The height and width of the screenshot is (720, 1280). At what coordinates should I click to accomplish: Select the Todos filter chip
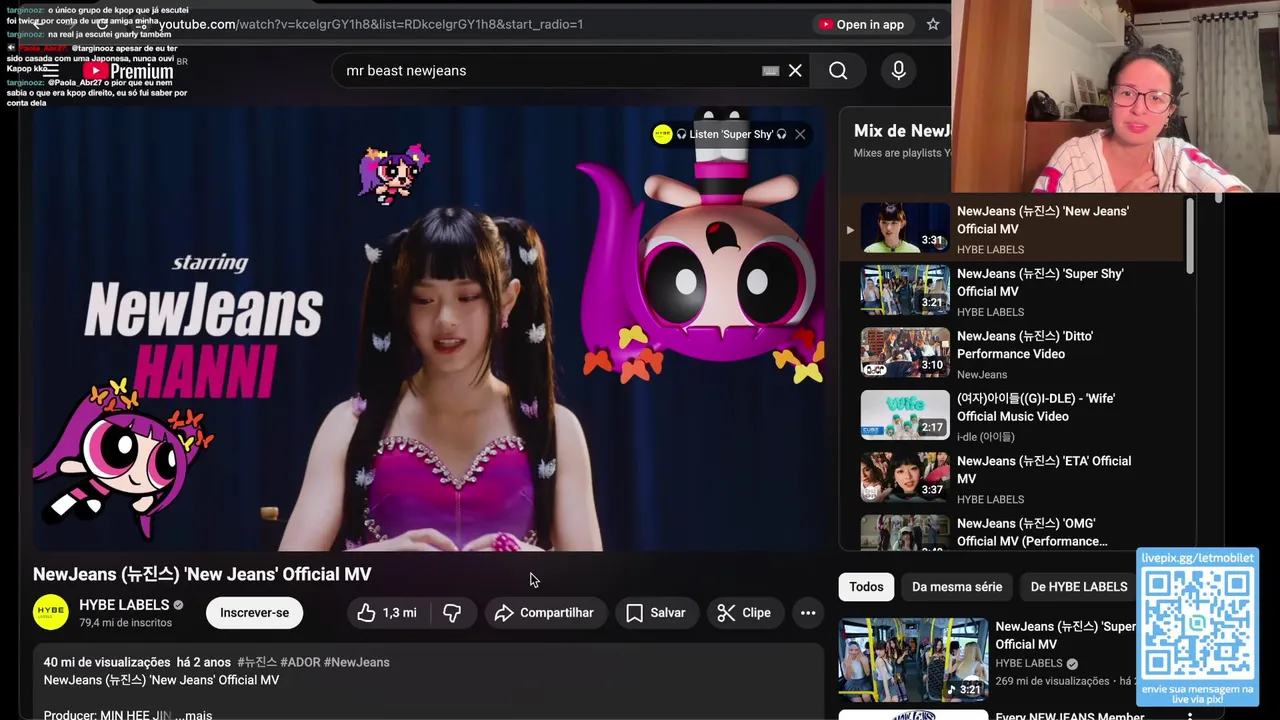[x=866, y=587]
